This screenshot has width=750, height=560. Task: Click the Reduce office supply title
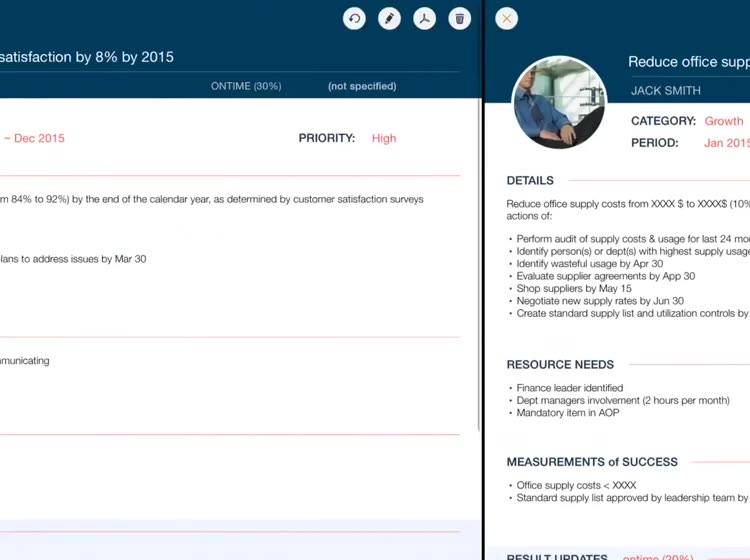tap(689, 62)
